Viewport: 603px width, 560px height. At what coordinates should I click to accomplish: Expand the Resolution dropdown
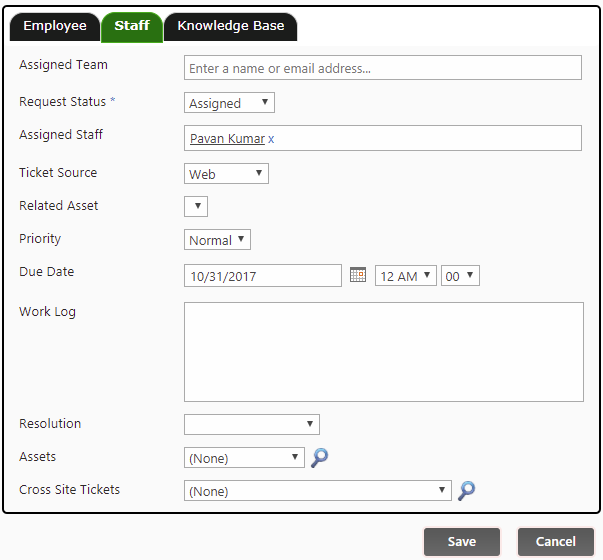point(252,424)
